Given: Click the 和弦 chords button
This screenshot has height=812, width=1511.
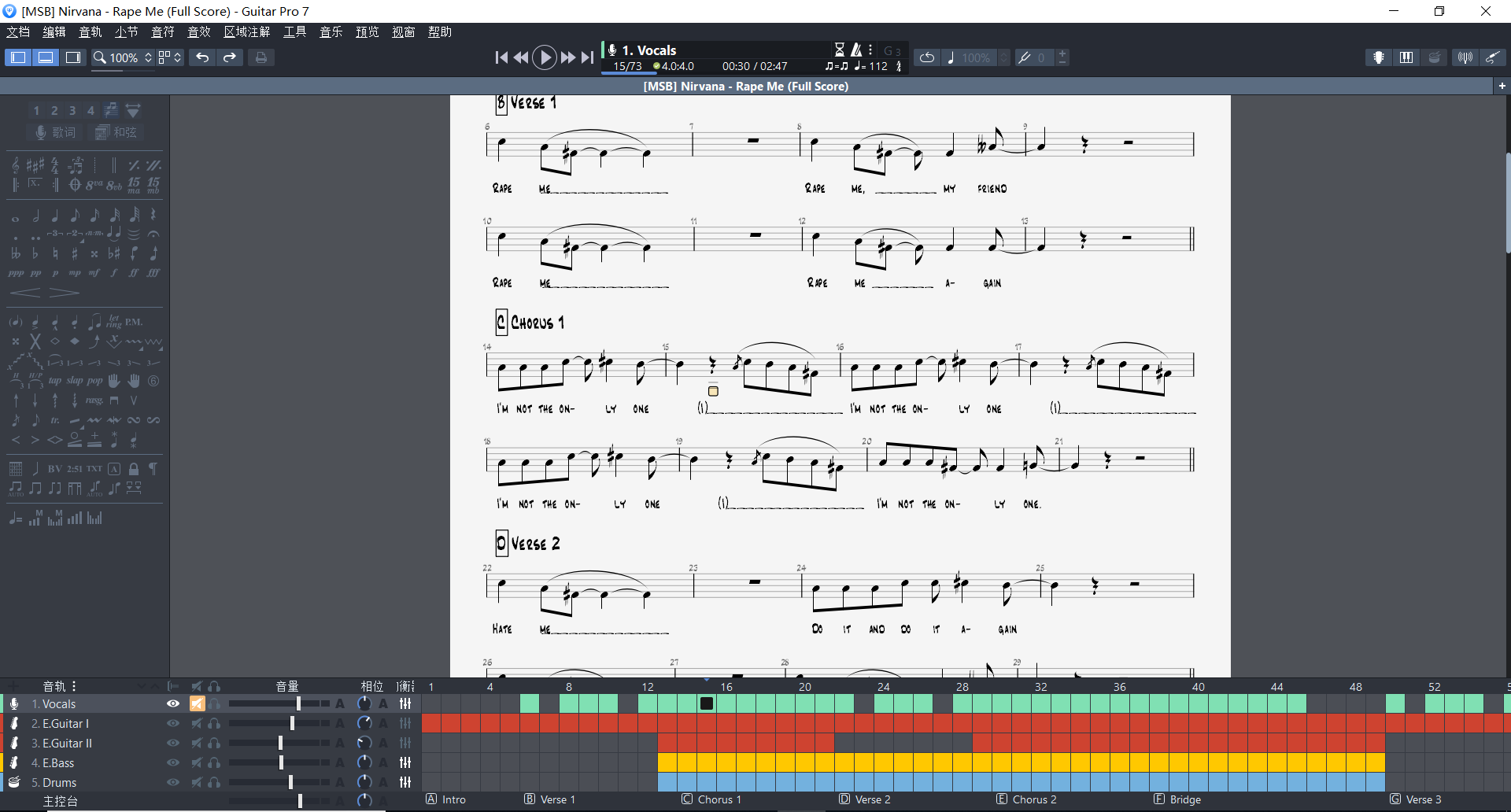Looking at the screenshot, I should pyautogui.click(x=116, y=132).
